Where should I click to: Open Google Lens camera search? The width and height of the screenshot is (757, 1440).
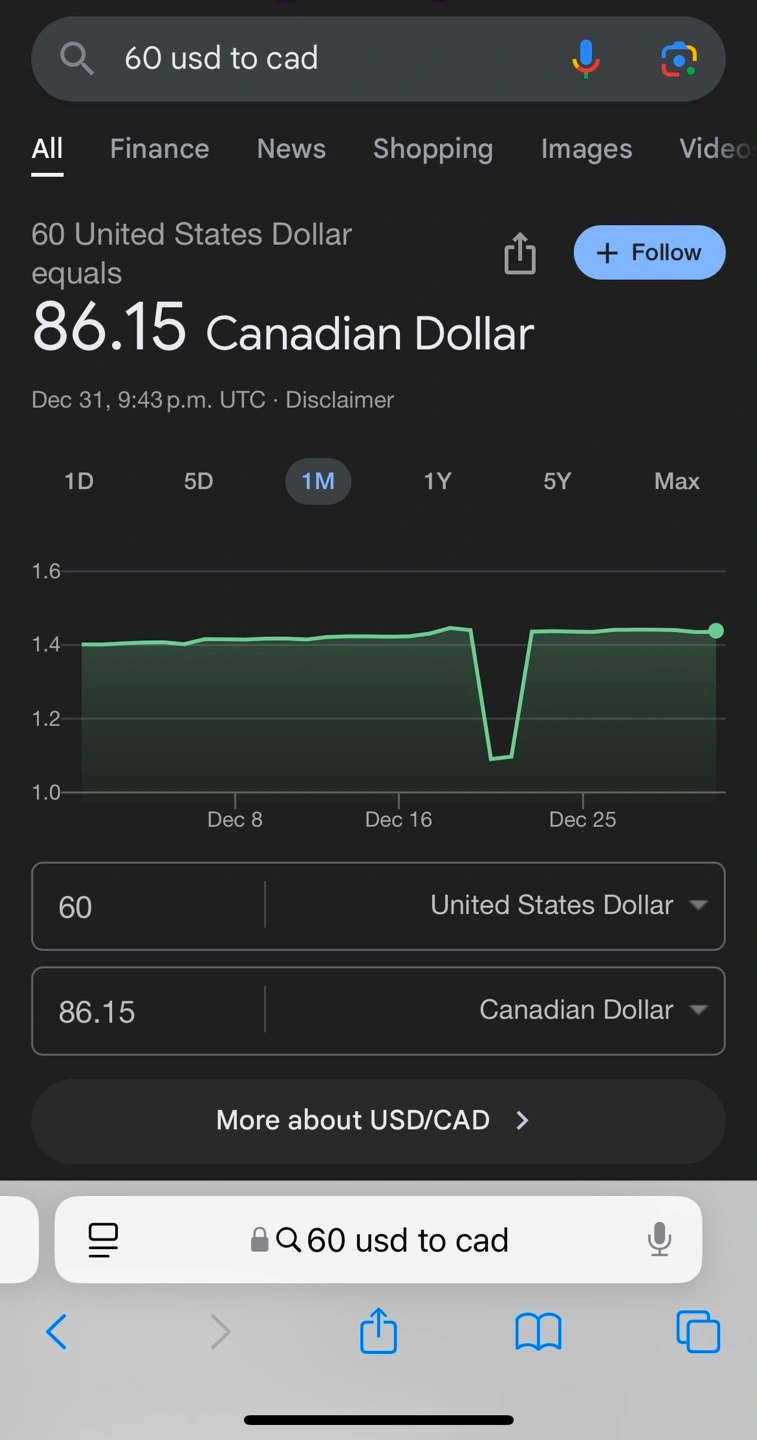pyautogui.click(x=679, y=59)
